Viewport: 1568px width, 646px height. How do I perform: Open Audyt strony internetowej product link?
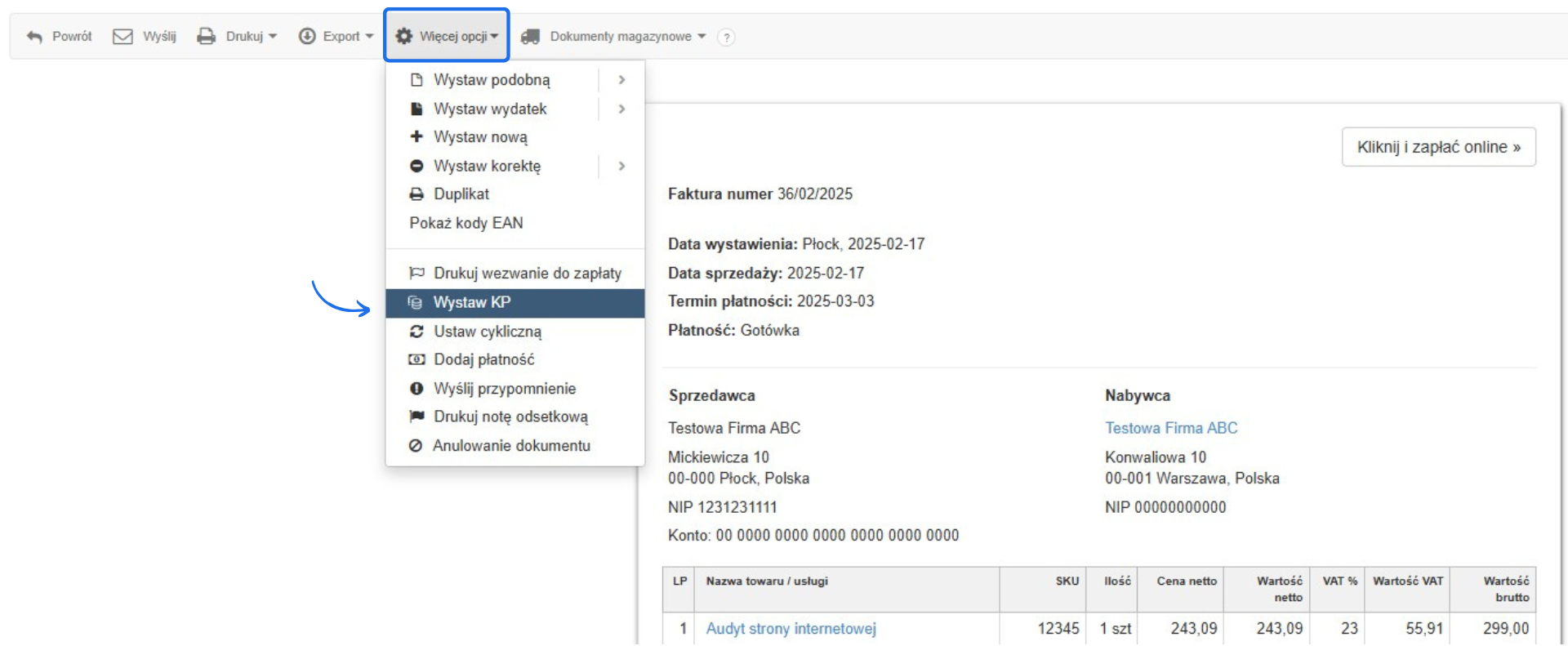[x=791, y=629]
